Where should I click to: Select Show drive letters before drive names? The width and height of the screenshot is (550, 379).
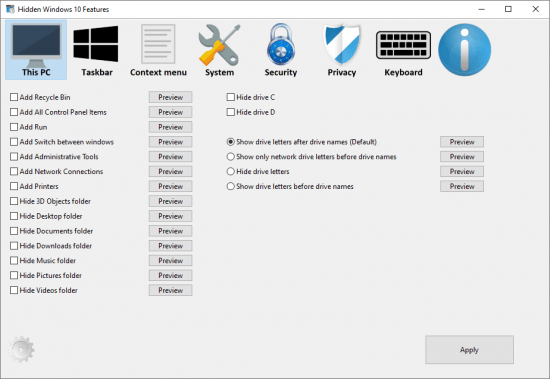coord(230,186)
